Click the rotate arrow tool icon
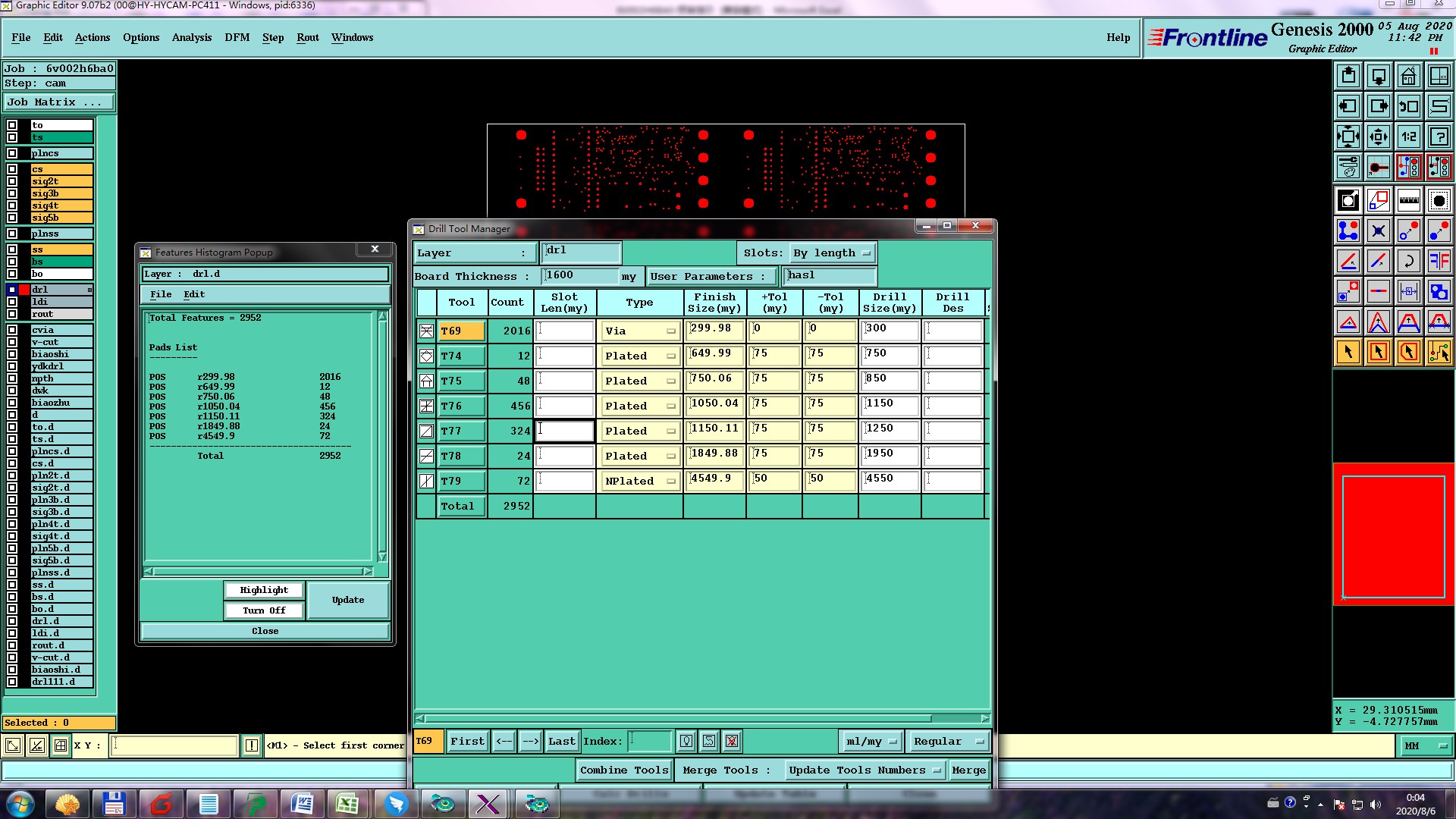The height and width of the screenshot is (819, 1456). [x=1408, y=261]
